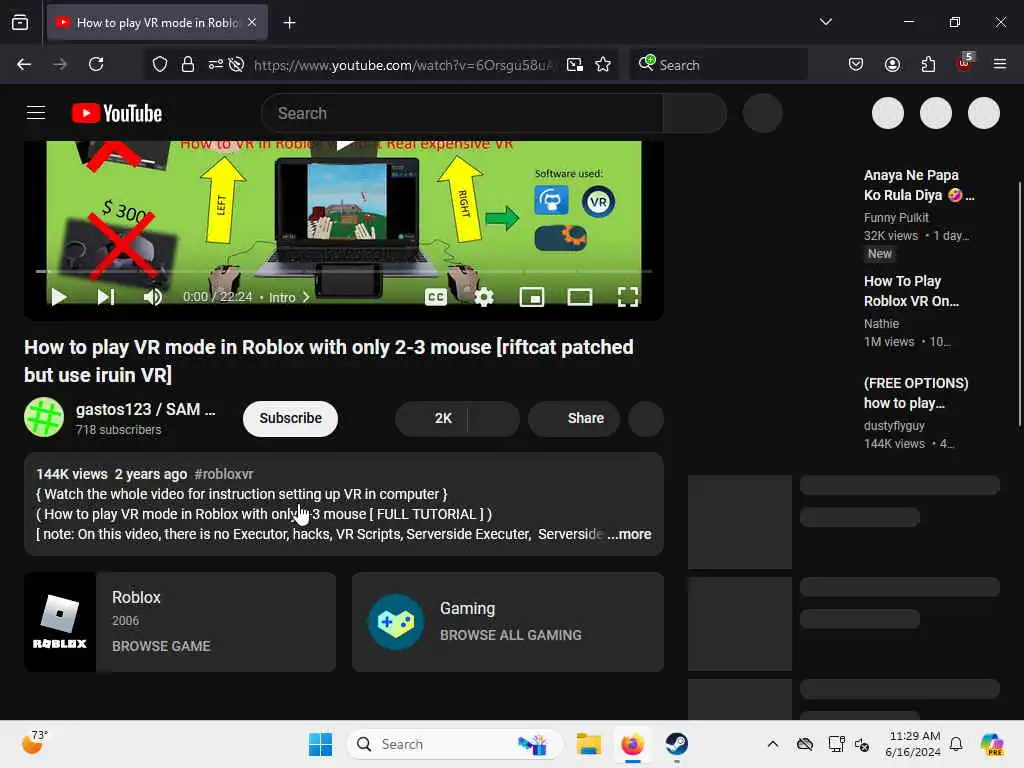Viewport: 1024px width, 768px height.
Task: Open the gastos123 / SAM channel name
Action: tap(145, 409)
